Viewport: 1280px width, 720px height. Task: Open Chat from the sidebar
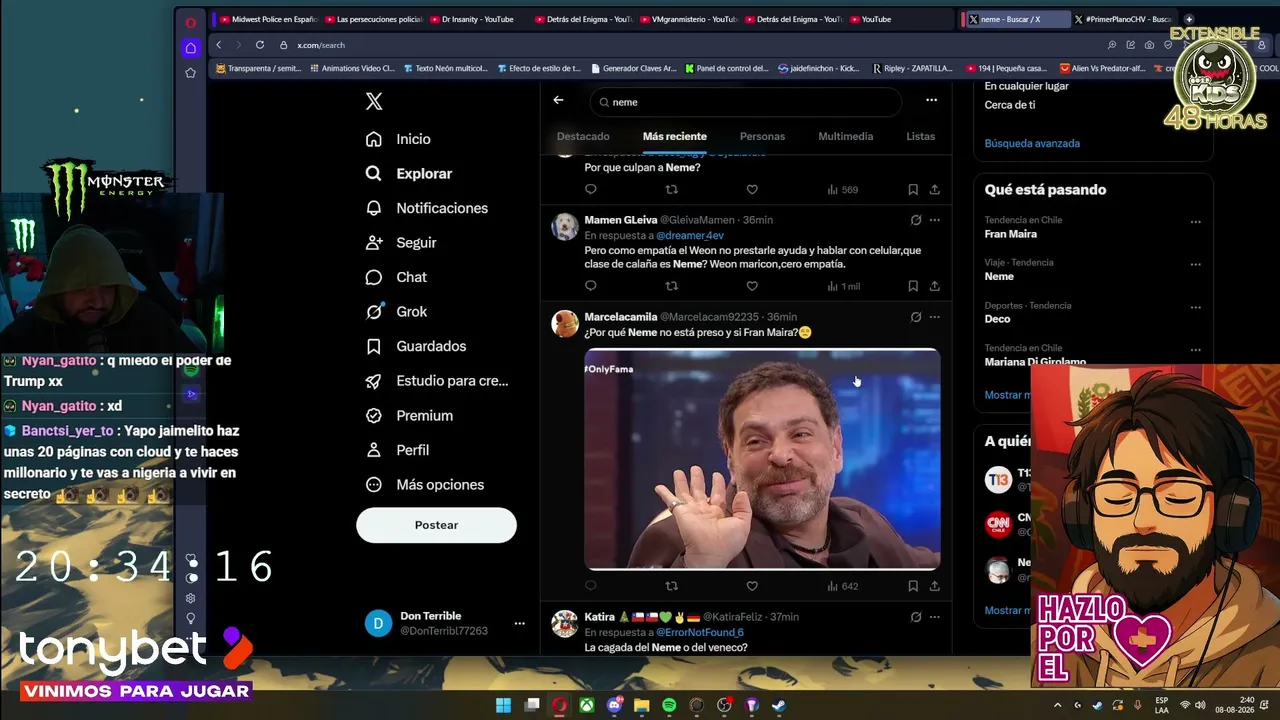(x=396, y=277)
